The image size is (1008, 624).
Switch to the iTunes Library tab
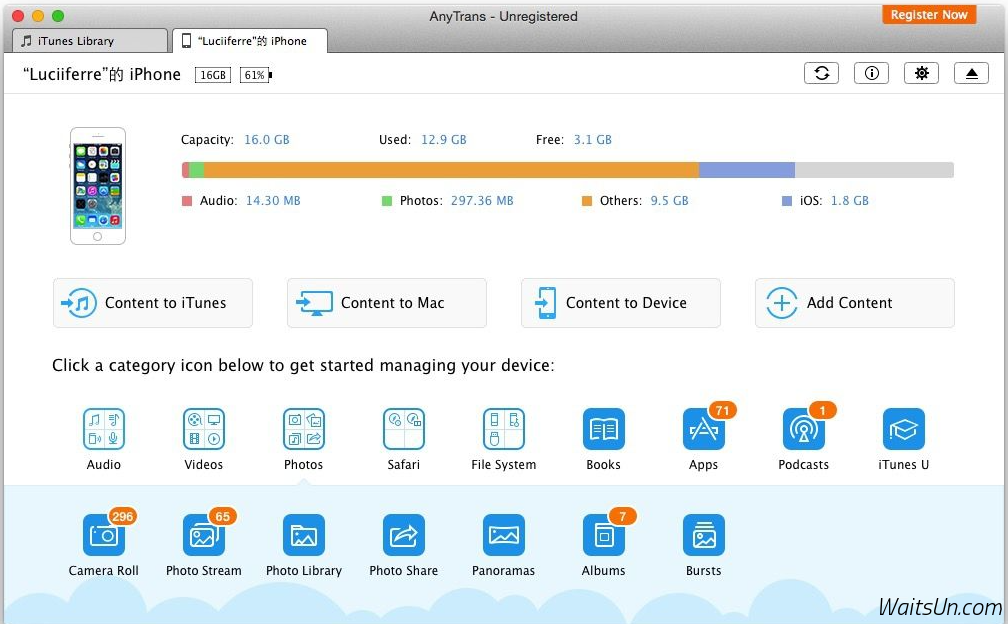[92, 41]
